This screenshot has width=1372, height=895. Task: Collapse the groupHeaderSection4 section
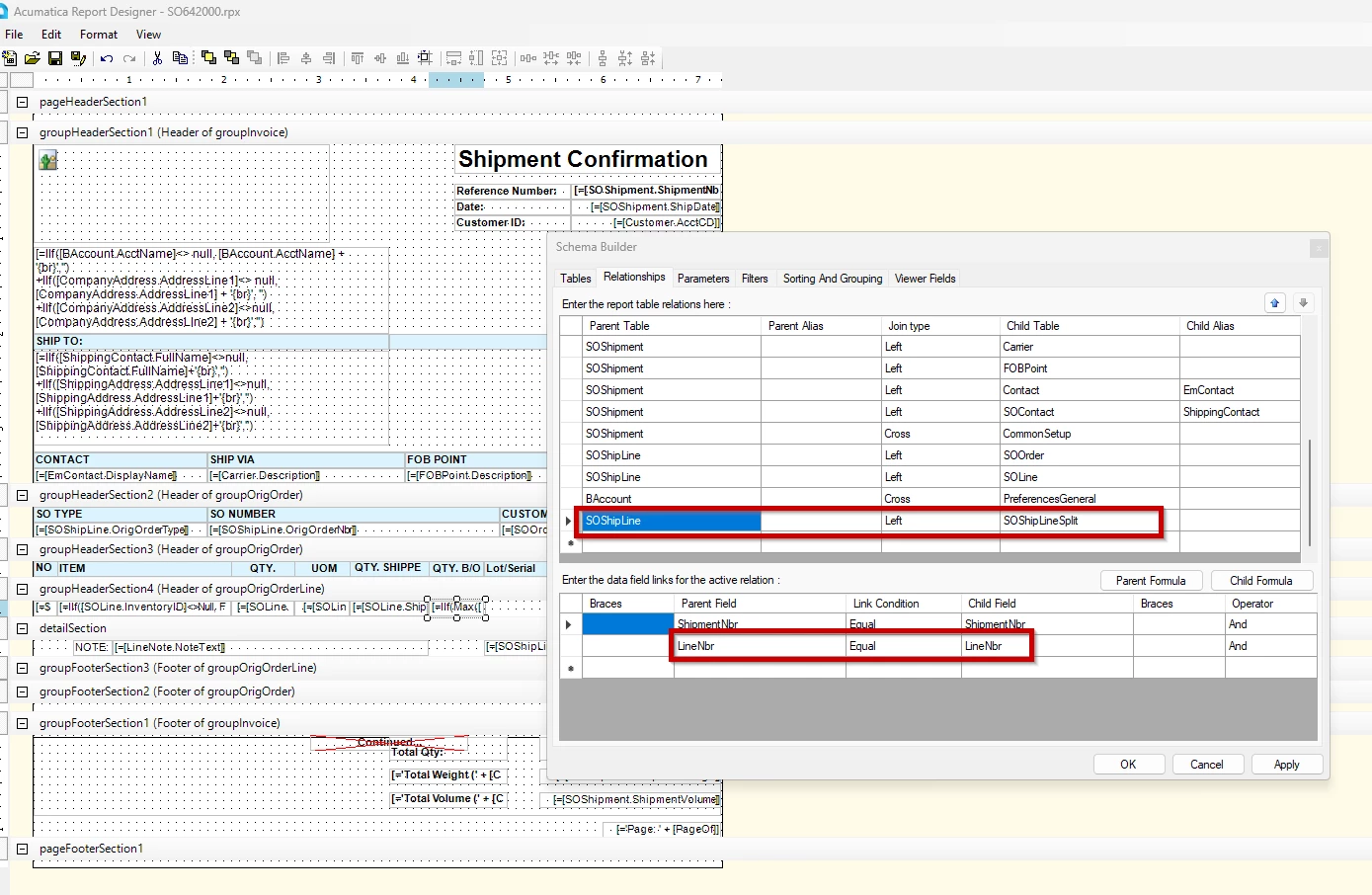click(22, 589)
